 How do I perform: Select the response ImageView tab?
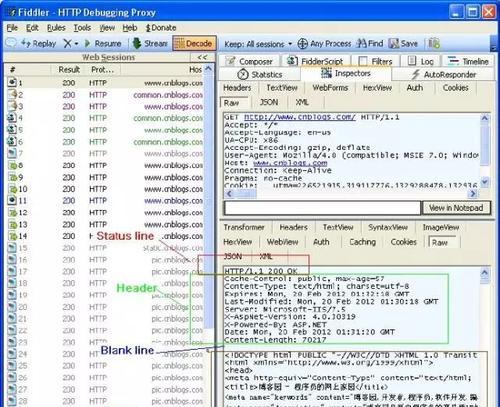(x=441, y=227)
